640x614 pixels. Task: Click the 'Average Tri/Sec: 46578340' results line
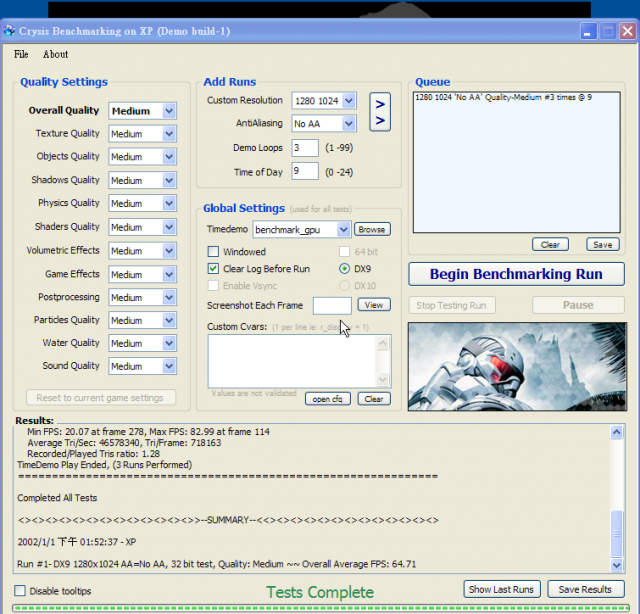124,443
